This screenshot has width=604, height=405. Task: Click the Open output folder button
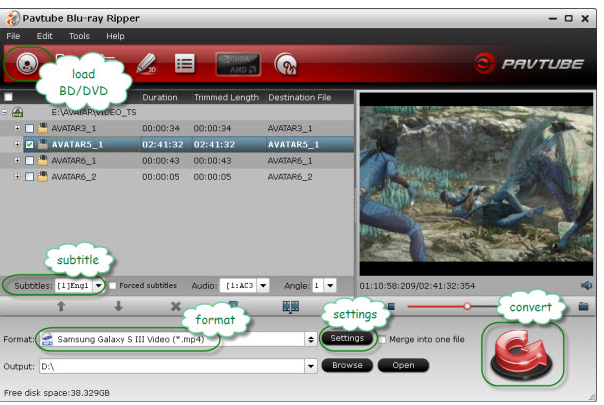click(x=403, y=365)
